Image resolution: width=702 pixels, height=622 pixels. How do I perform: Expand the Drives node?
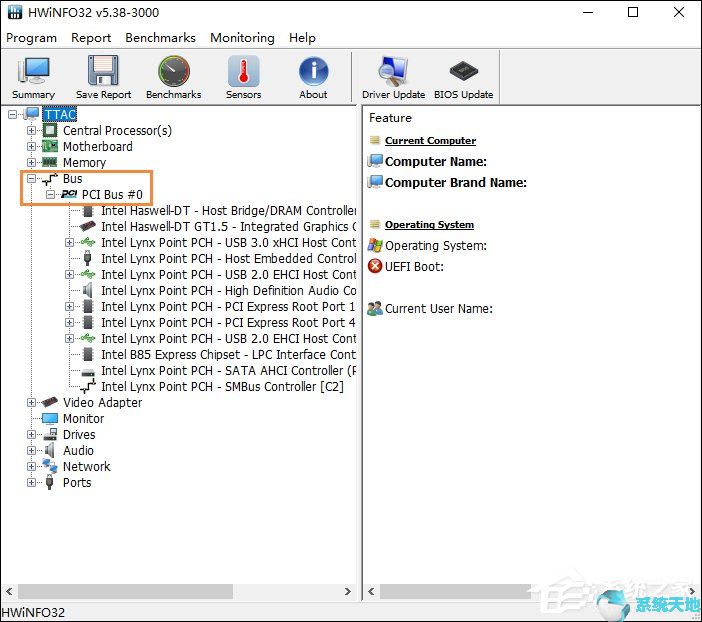coord(31,434)
